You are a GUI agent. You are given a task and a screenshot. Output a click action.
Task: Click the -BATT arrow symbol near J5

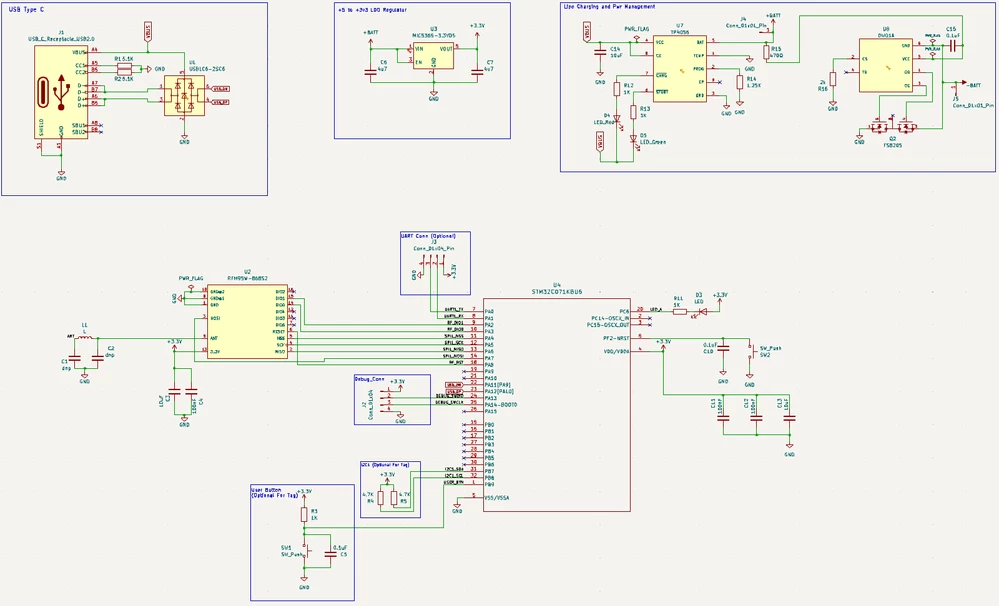click(x=965, y=84)
